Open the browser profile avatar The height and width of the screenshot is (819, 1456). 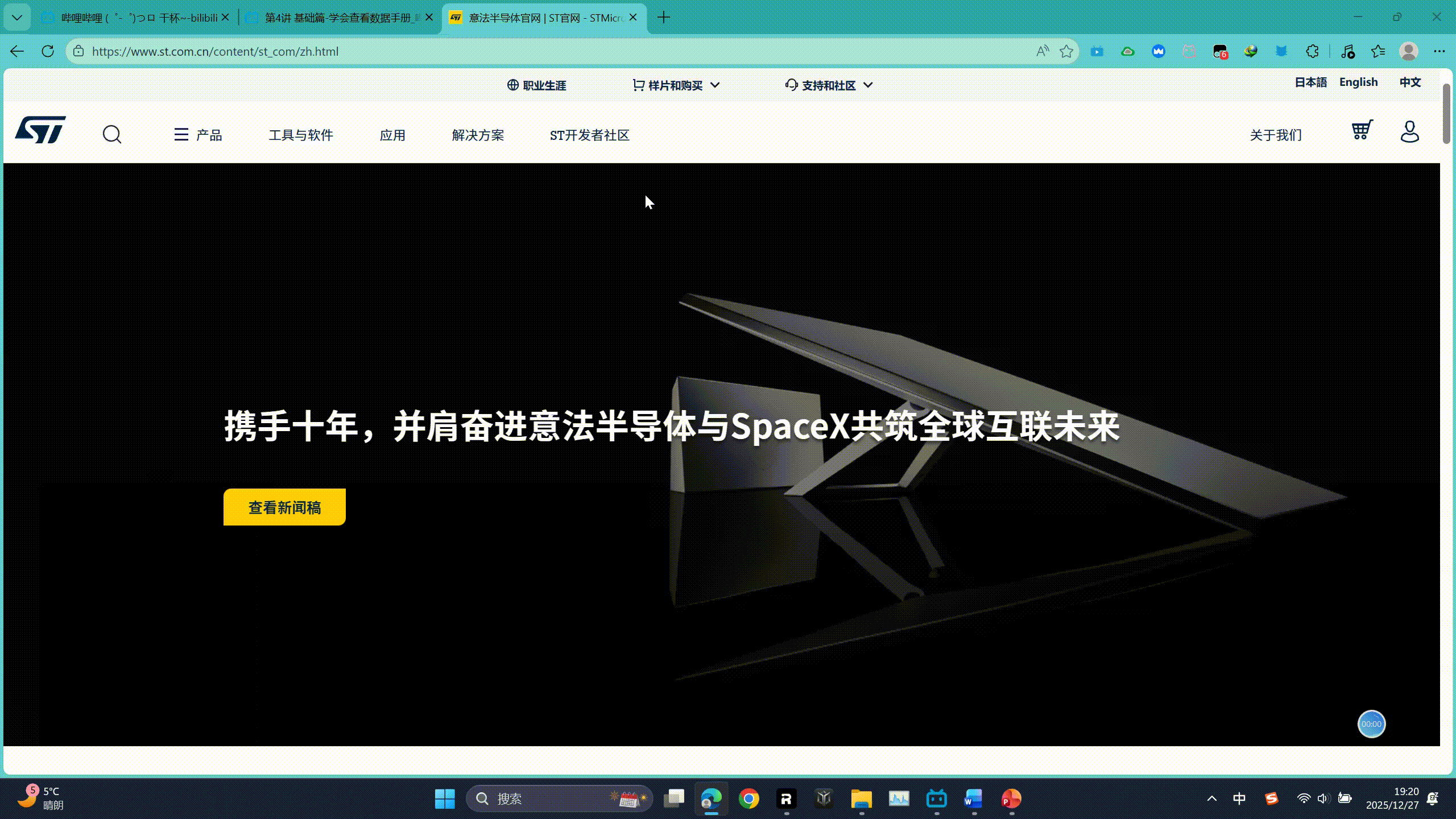click(x=1409, y=51)
